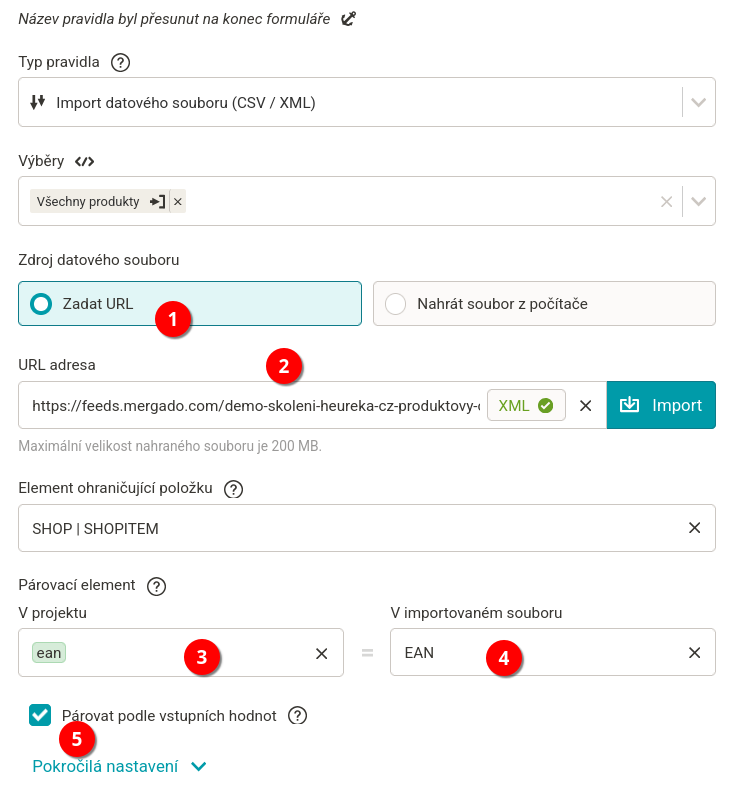Open help icon next to Typ pravidla
This screenshot has height=801, width=734.
click(x=121, y=63)
